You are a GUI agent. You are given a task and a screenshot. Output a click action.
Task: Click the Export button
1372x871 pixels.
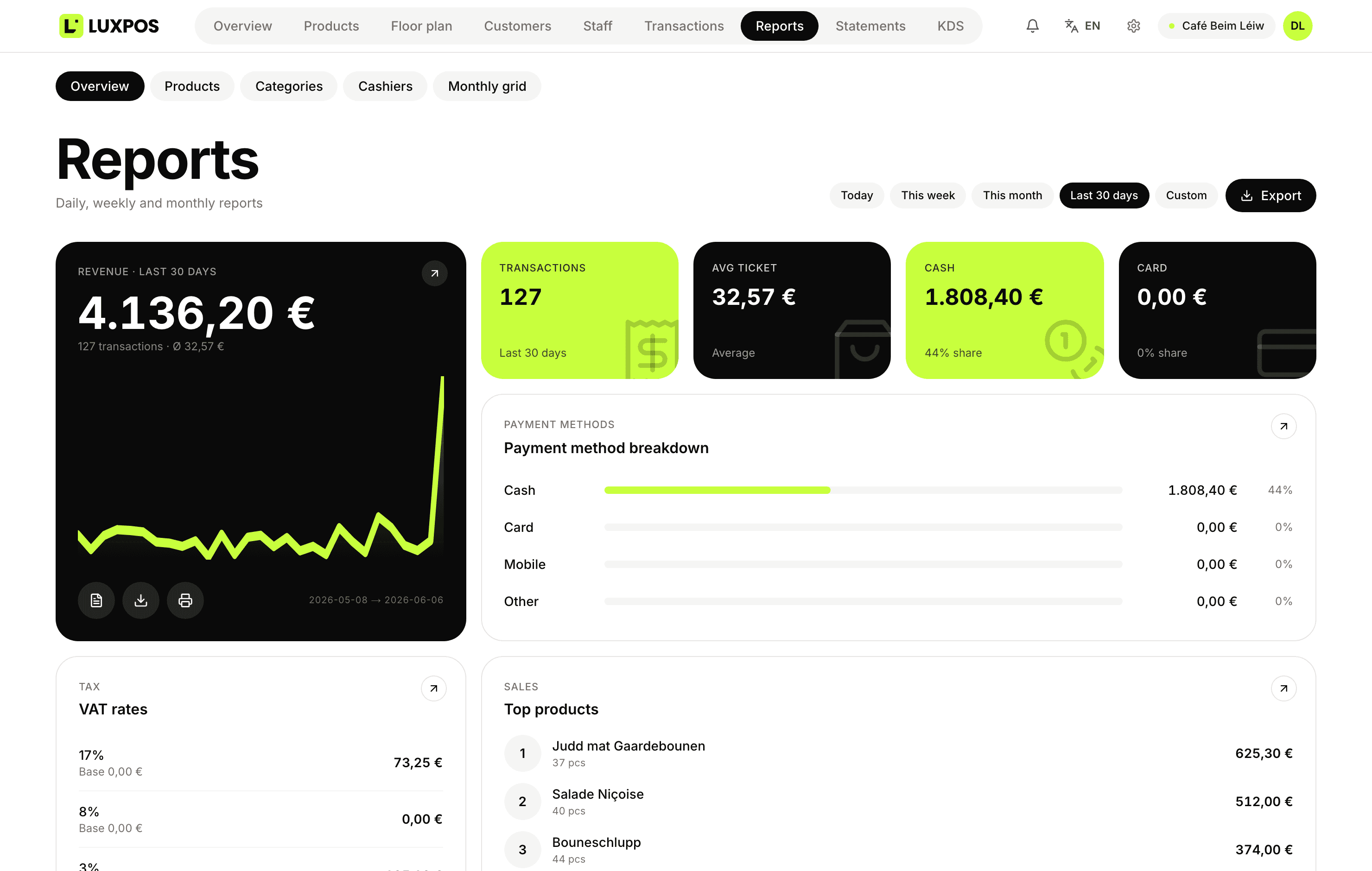pyautogui.click(x=1270, y=196)
